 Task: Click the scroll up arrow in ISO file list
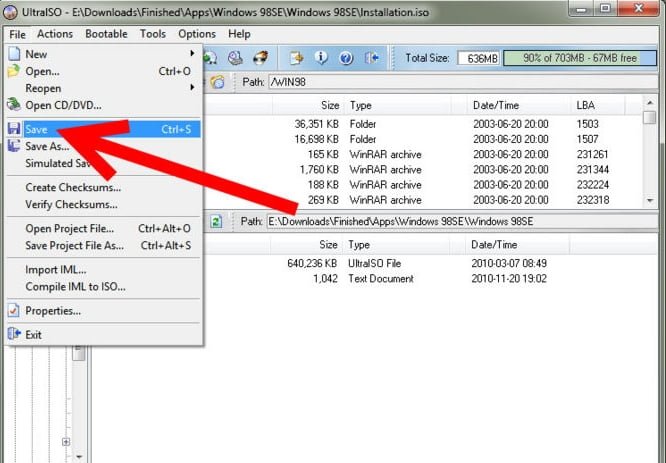tap(650, 118)
